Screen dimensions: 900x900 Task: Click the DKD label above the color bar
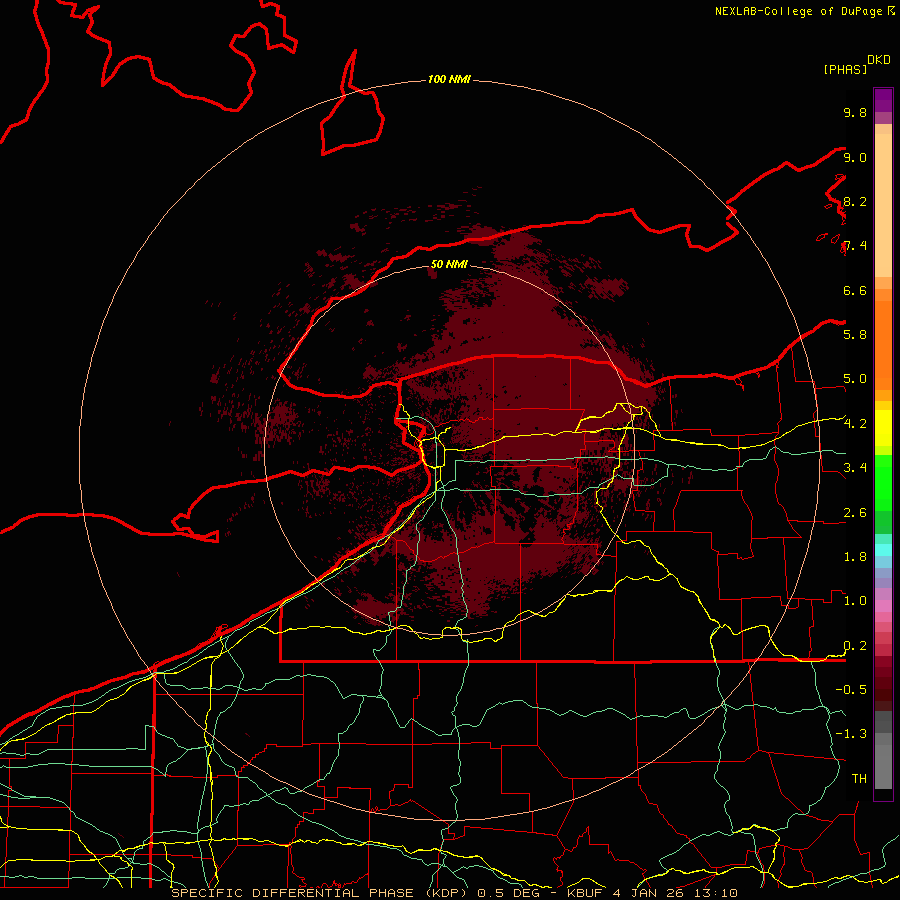click(879, 60)
